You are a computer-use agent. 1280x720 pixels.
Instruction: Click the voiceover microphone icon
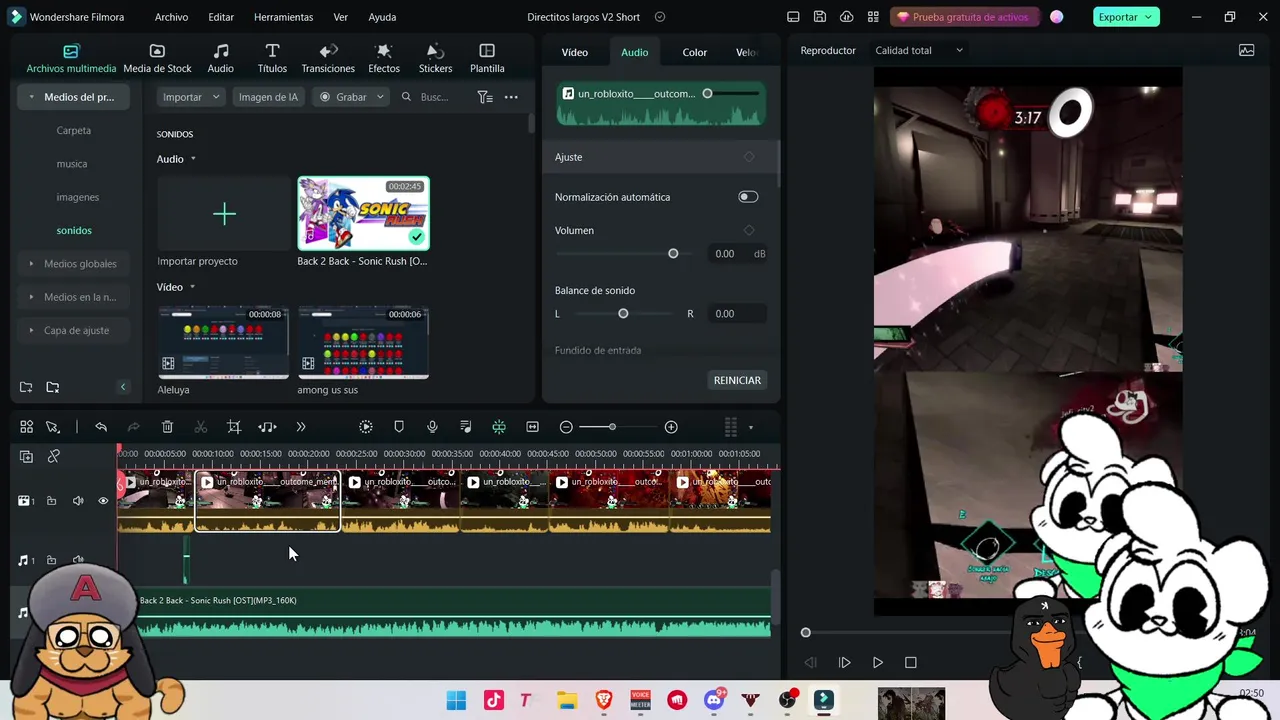[x=432, y=427]
